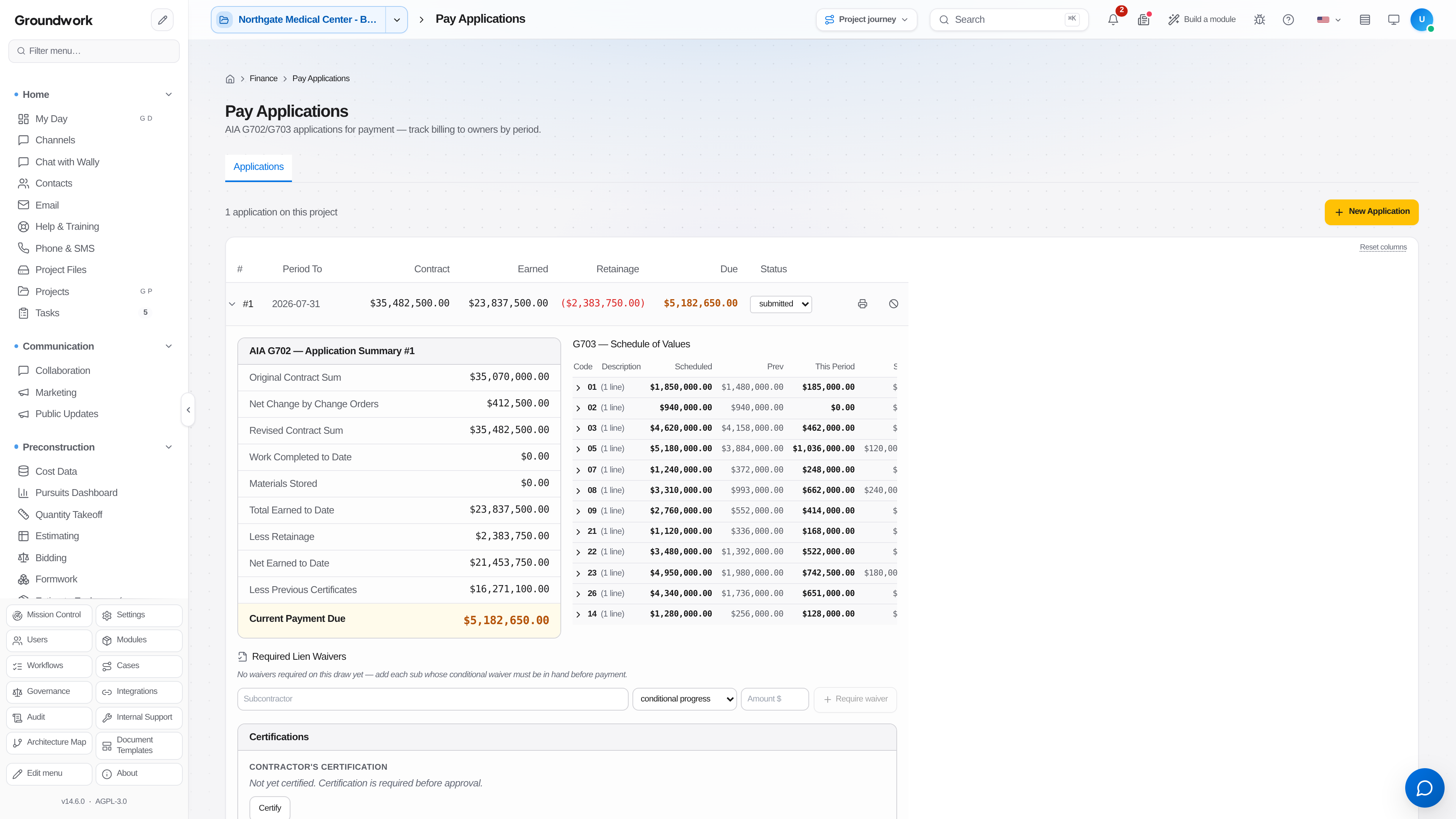Viewport: 1456px width, 819px height.
Task: Open Settings button in bottom panel
Action: pyautogui.click(x=139, y=615)
